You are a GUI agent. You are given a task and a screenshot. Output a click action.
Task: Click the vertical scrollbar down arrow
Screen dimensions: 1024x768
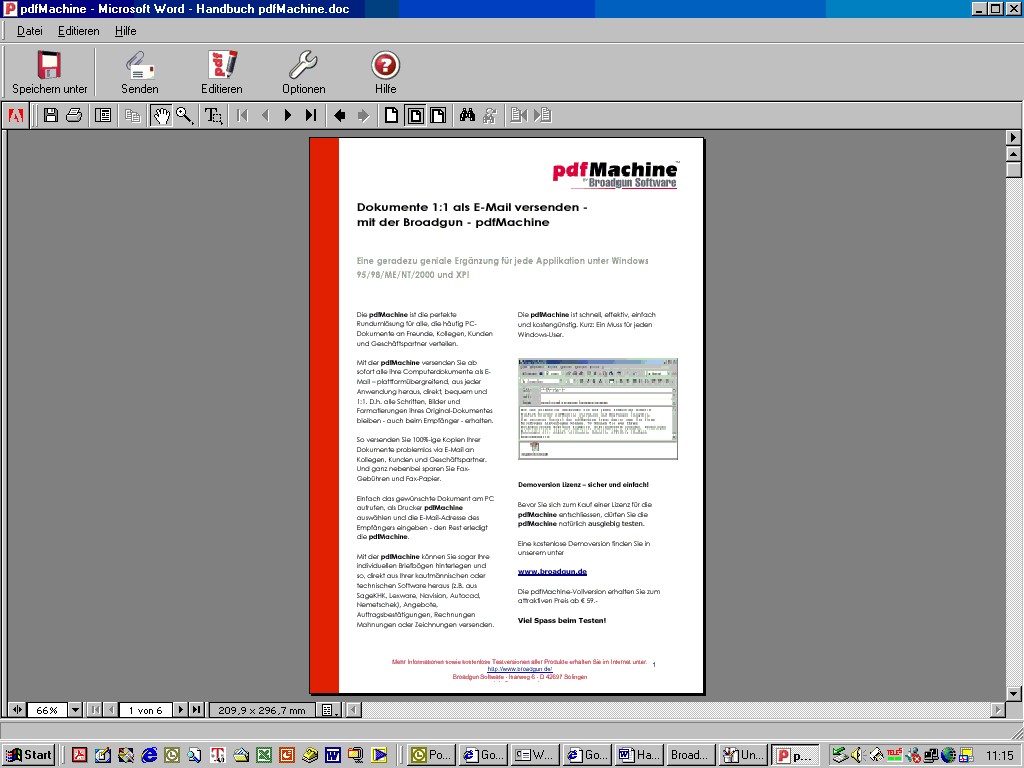pos(1014,694)
